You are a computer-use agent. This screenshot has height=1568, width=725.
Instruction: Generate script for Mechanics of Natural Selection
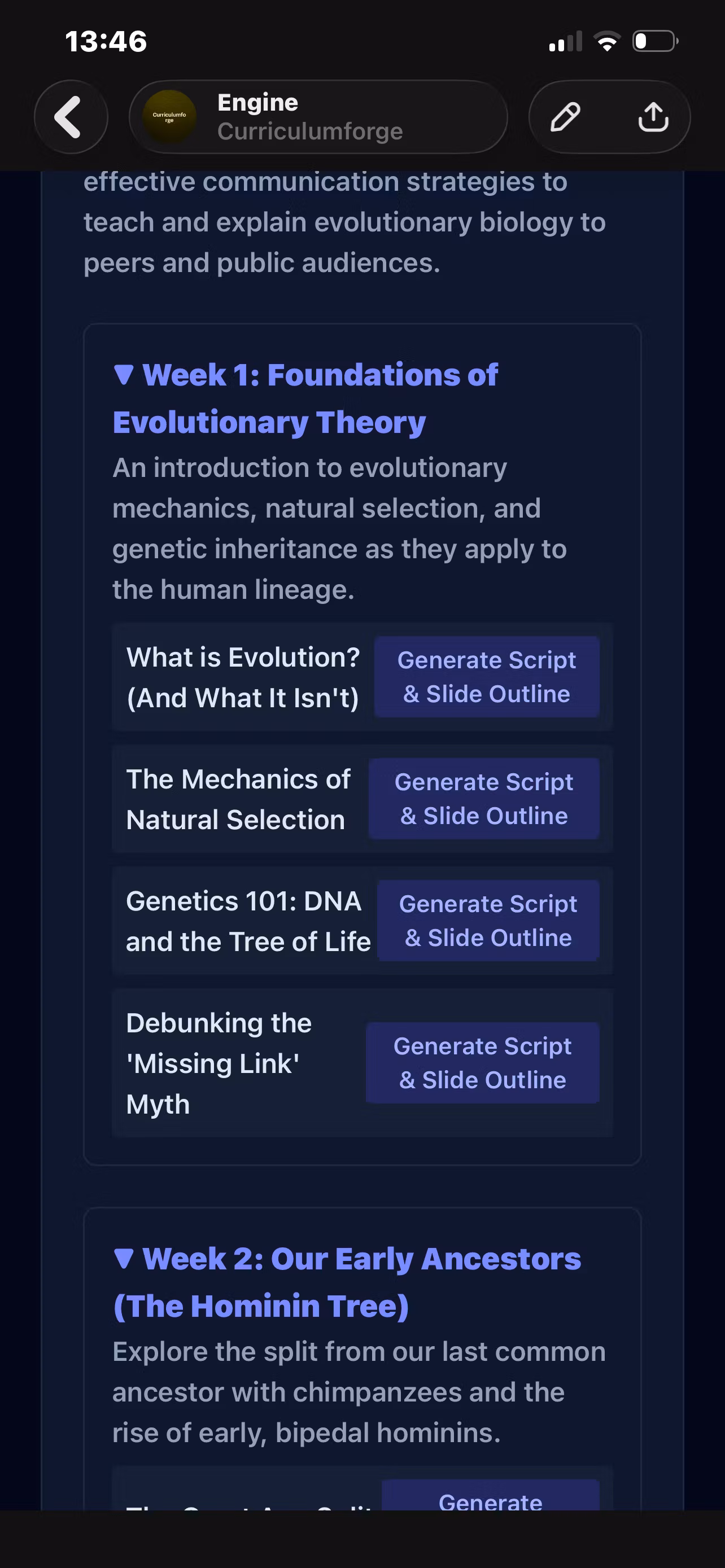(484, 799)
